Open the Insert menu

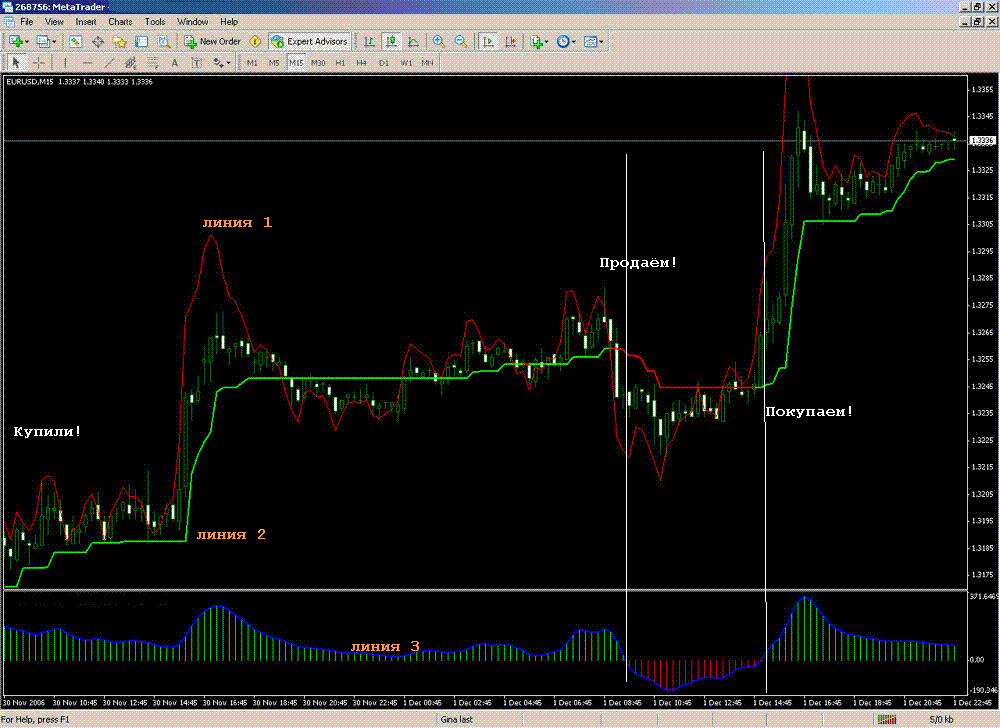pyautogui.click(x=86, y=21)
